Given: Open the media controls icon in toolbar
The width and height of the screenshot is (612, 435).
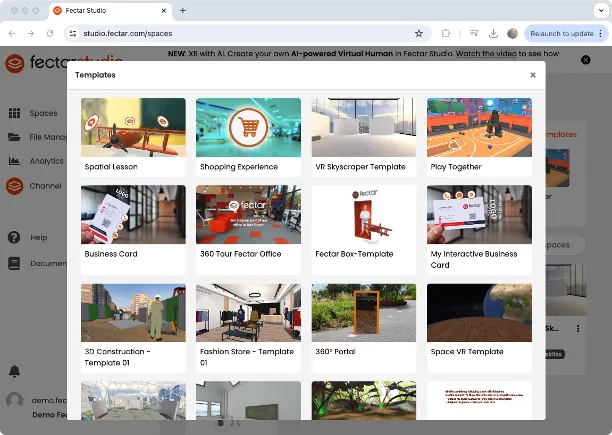Looking at the screenshot, I should (x=474, y=34).
